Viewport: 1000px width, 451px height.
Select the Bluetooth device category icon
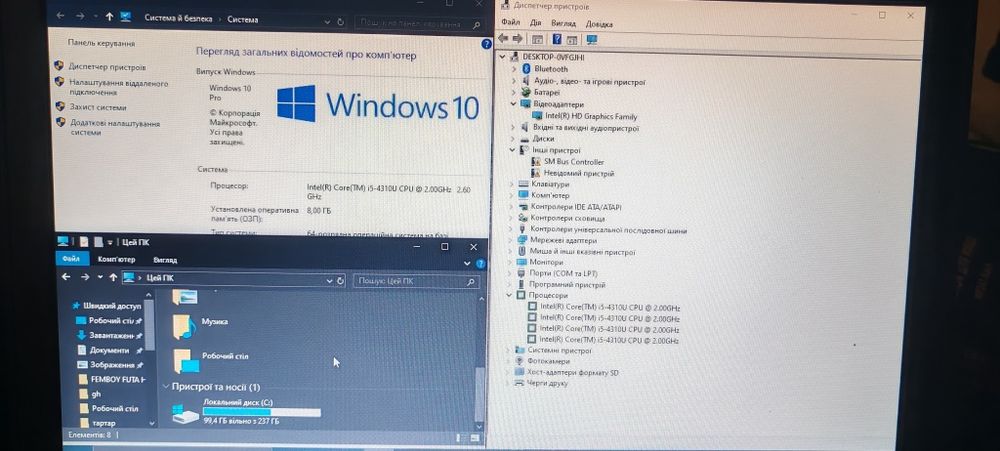(x=527, y=69)
